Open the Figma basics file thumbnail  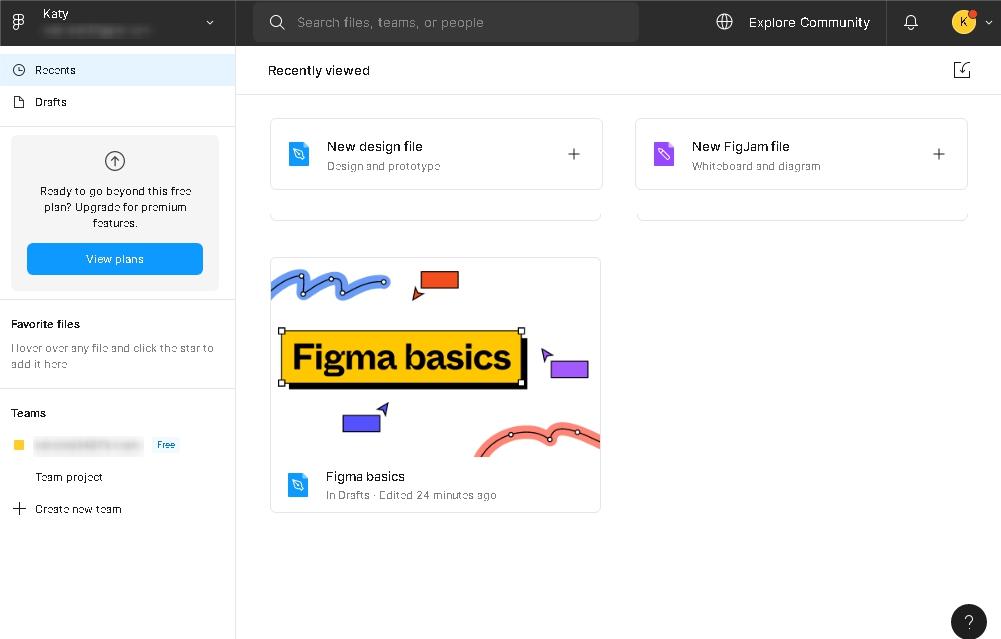435,357
